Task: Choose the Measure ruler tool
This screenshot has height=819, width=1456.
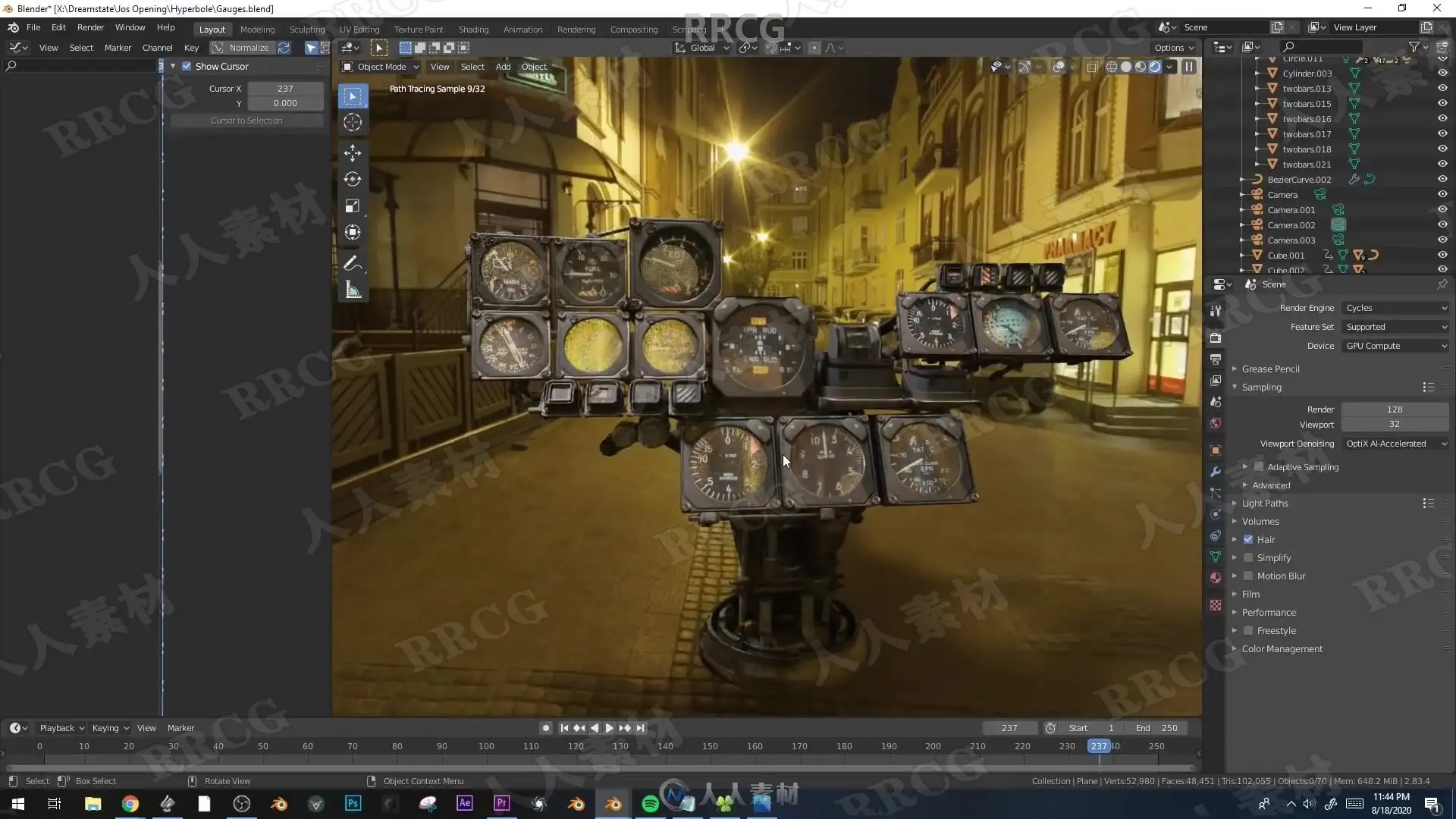Action: [353, 290]
